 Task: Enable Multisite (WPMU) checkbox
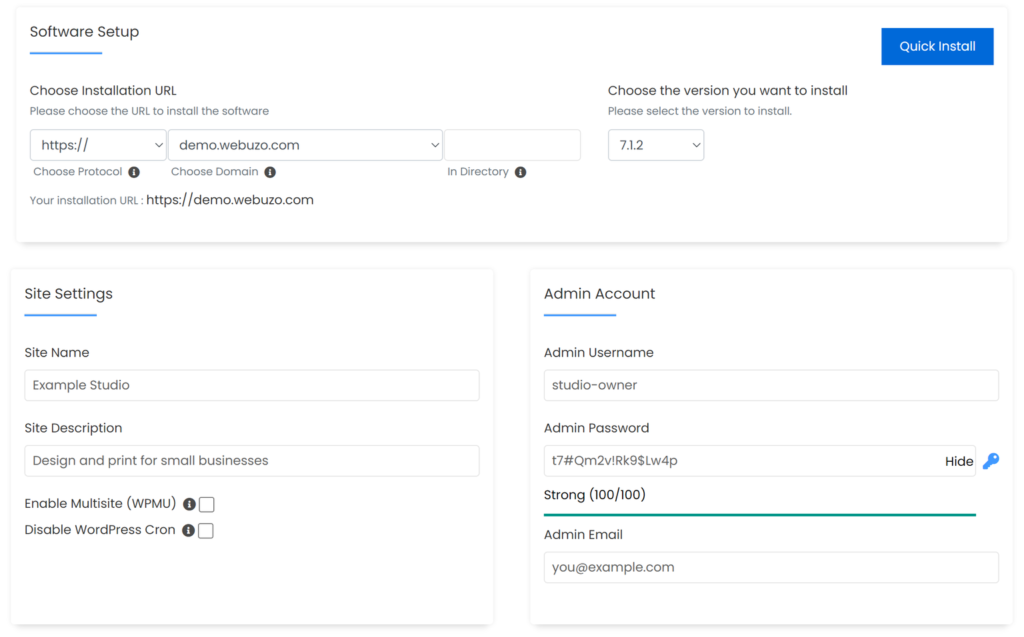pos(206,504)
